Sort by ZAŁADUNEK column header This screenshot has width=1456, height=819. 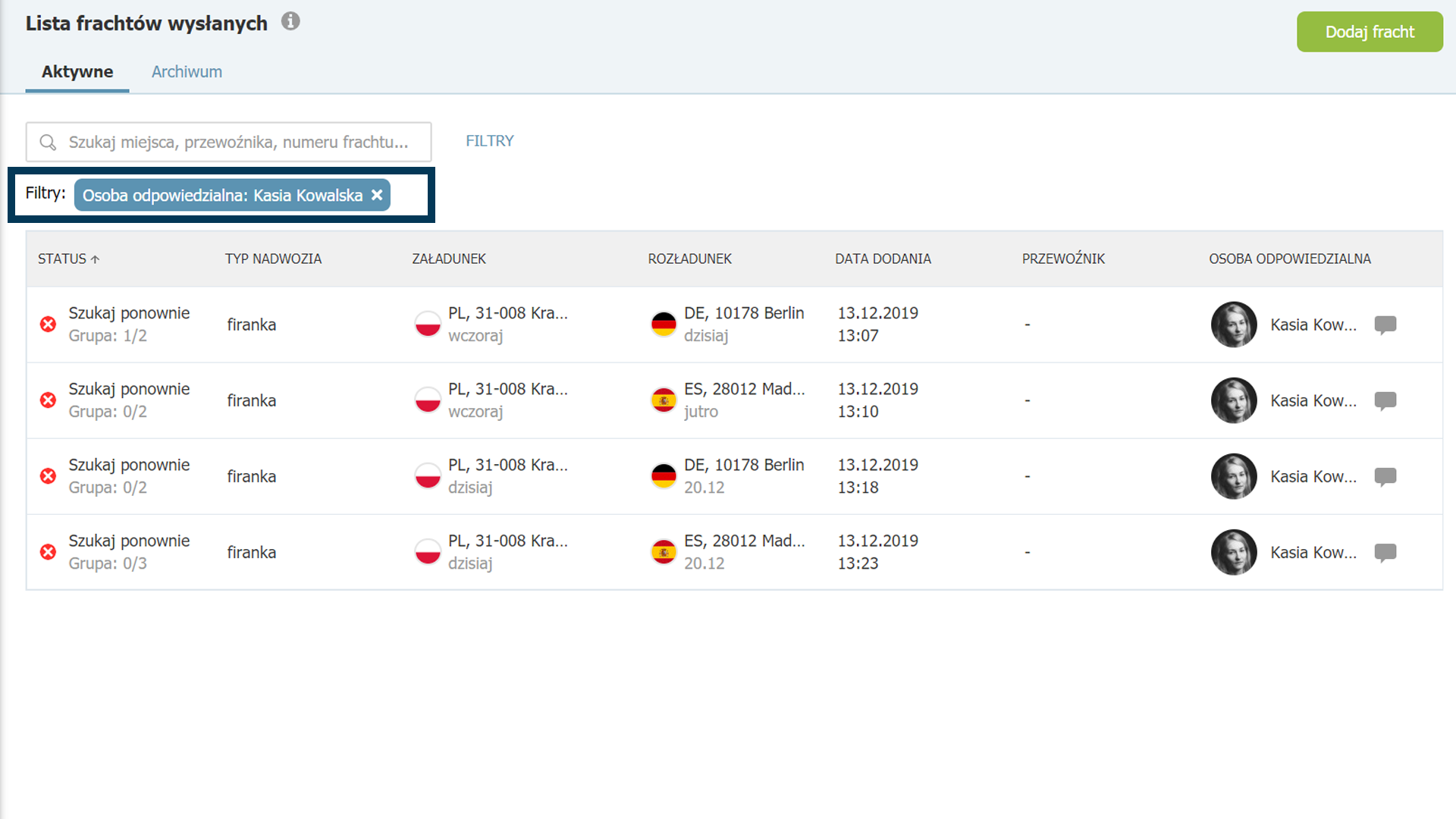coord(449,259)
